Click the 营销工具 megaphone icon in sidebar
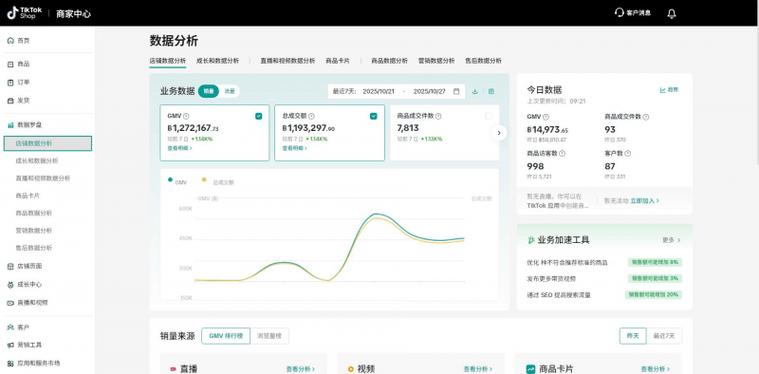This screenshot has width=759, height=374. click(x=11, y=345)
